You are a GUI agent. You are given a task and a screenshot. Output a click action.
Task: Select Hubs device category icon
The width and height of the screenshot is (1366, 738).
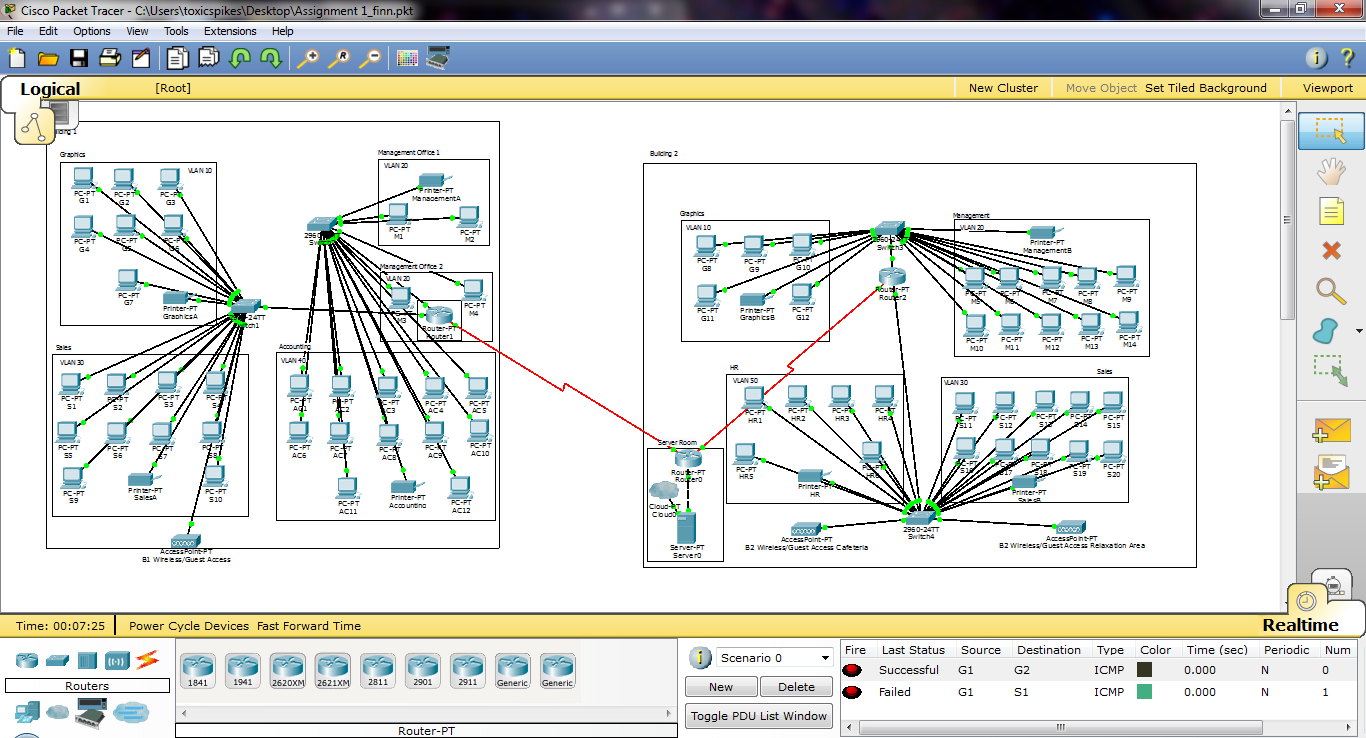click(87, 660)
